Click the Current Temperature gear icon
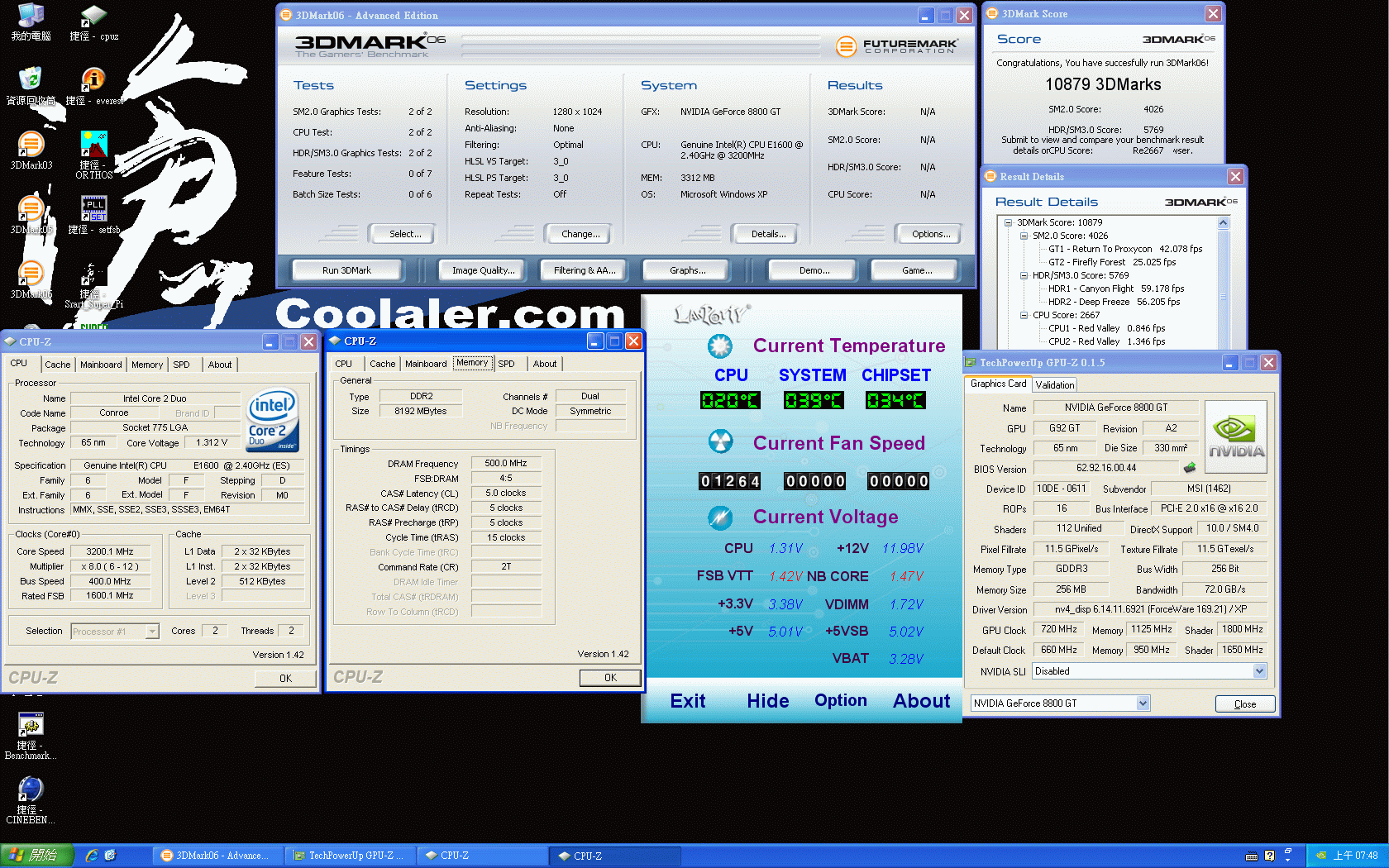1389x868 pixels. (x=720, y=346)
